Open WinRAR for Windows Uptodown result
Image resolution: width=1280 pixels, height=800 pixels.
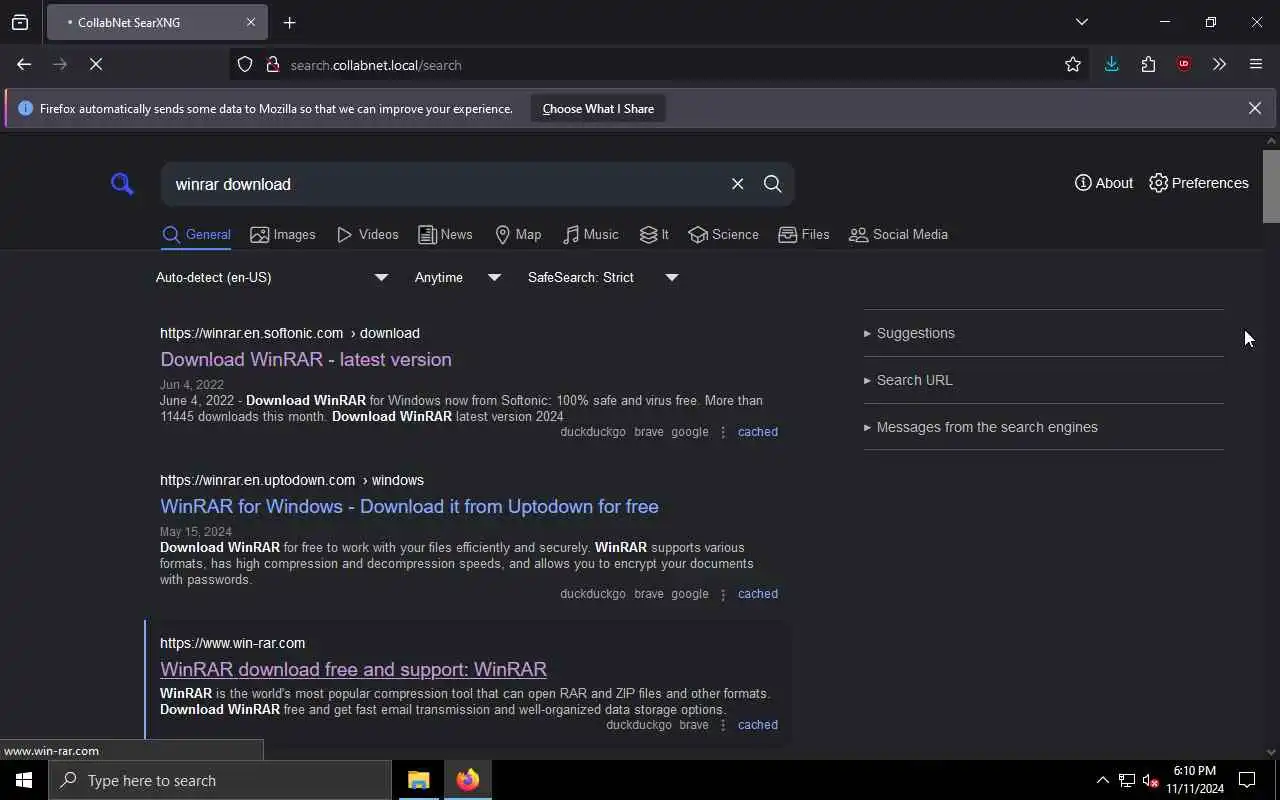click(409, 506)
